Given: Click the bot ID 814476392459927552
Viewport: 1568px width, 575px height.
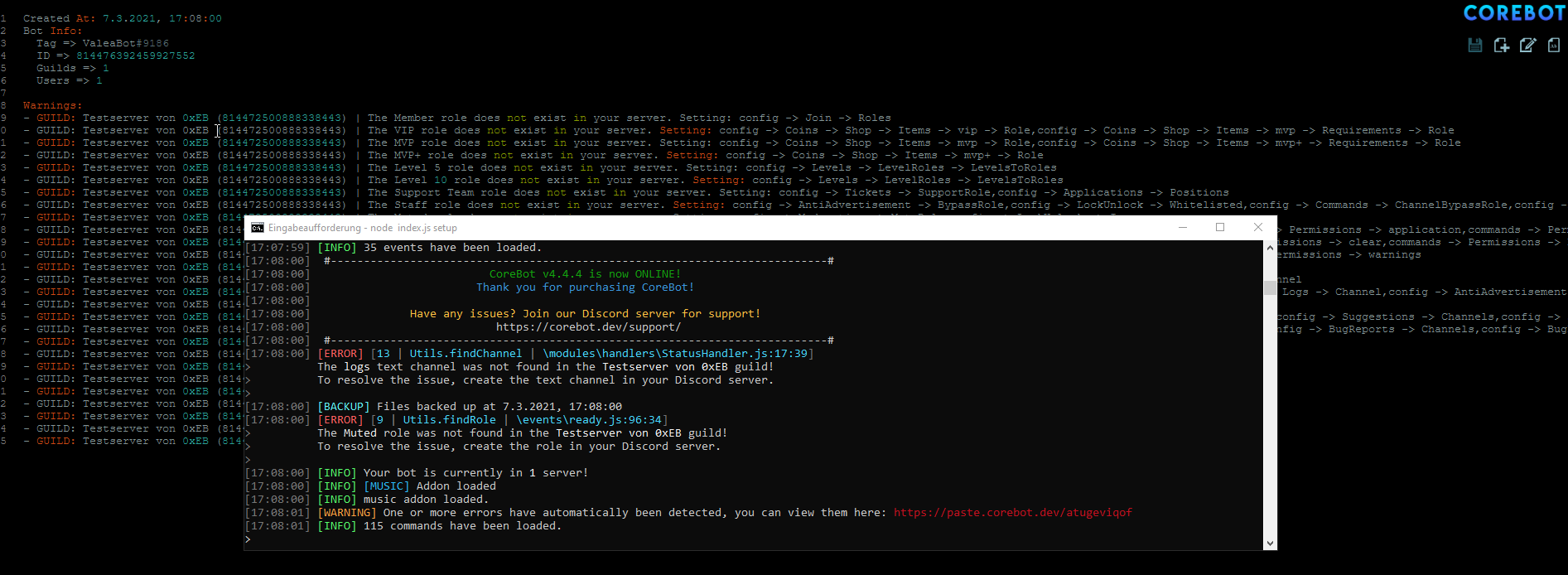Looking at the screenshot, I should point(136,56).
